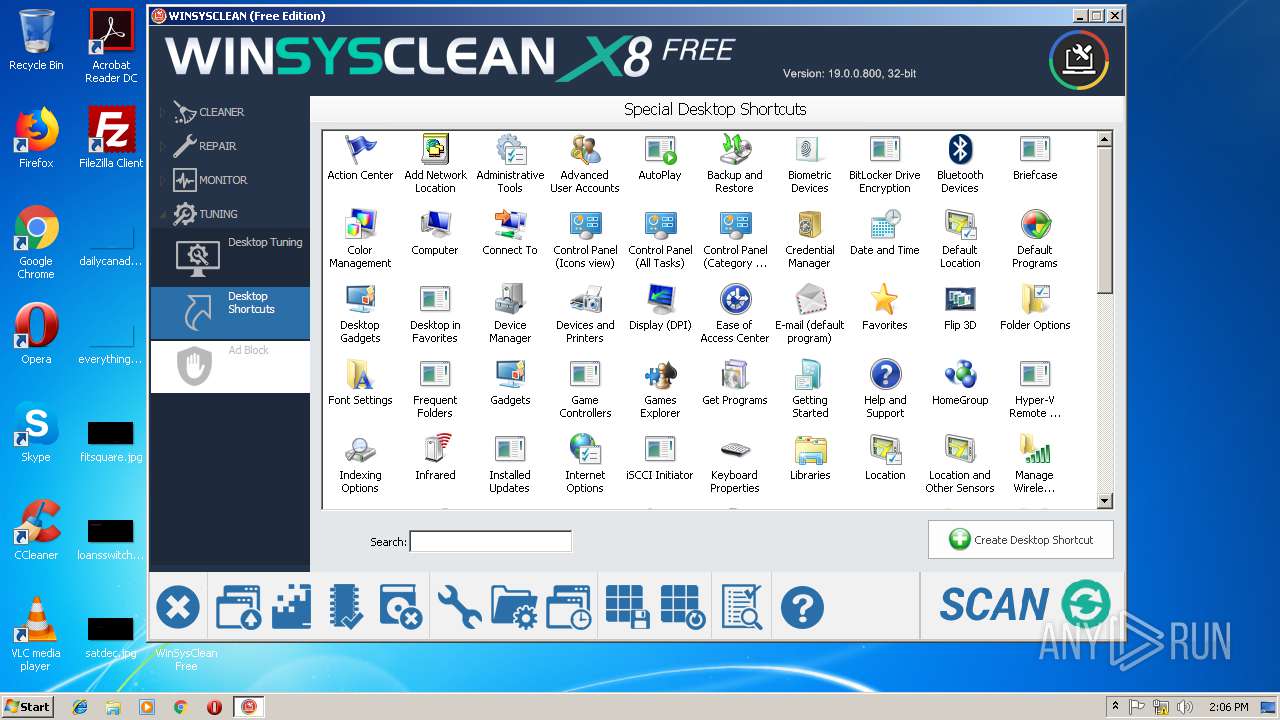Viewport: 1280px width, 720px height.
Task: Choose the Favorites star icon
Action: (x=885, y=300)
